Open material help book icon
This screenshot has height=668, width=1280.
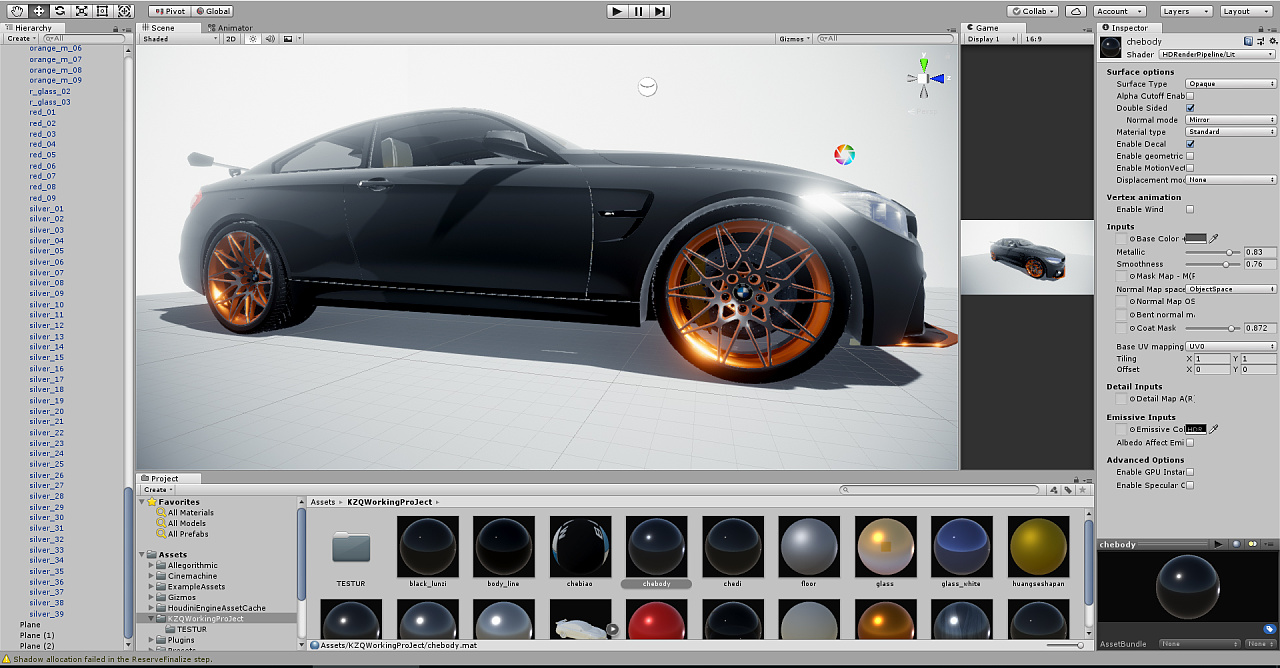tap(1248, 41)
